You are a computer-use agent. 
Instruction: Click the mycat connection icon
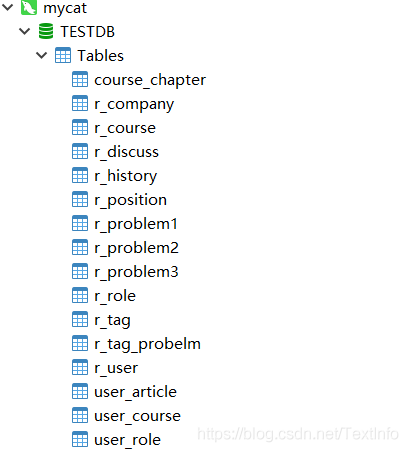tap(29, 7)
